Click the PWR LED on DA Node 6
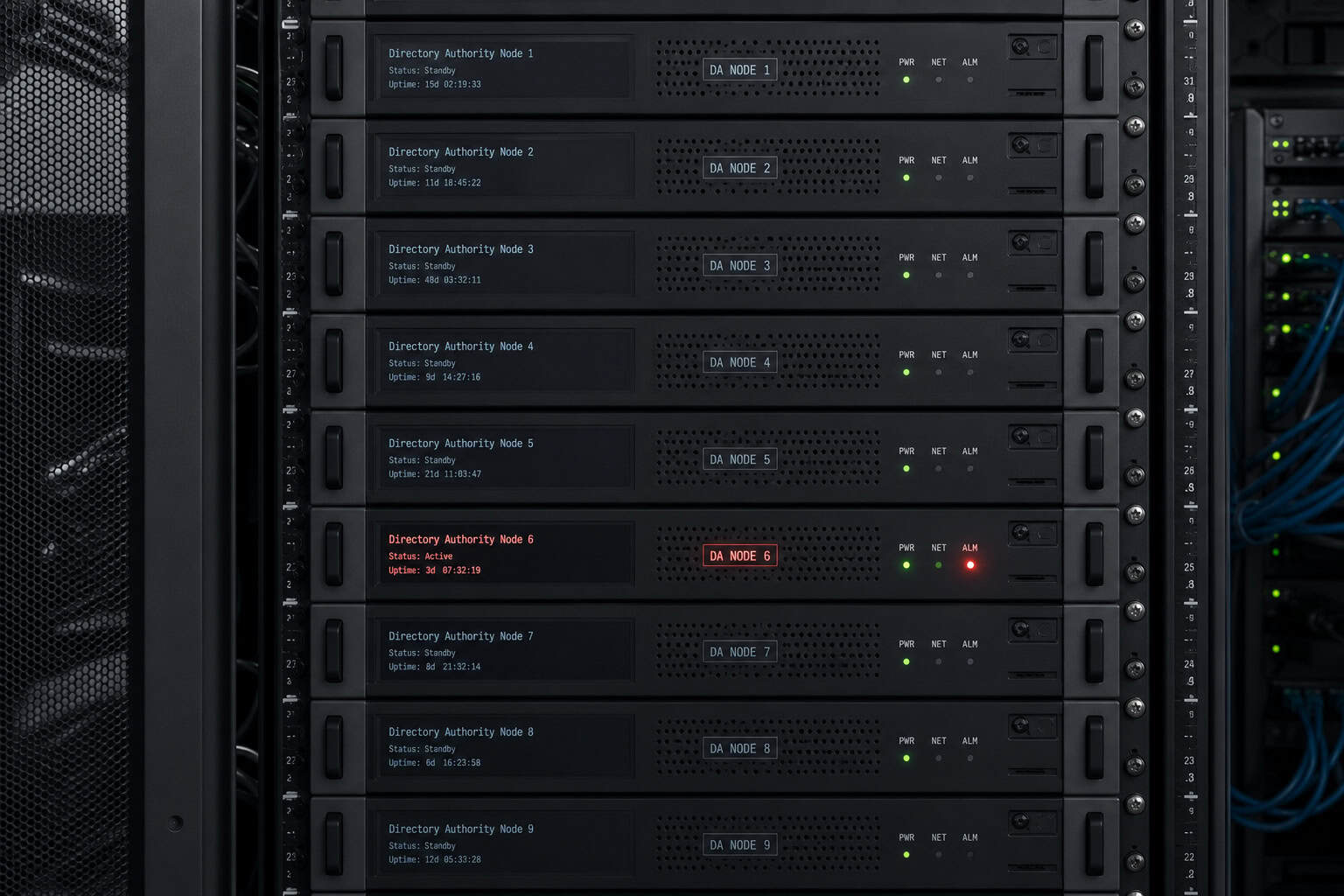 906,565
